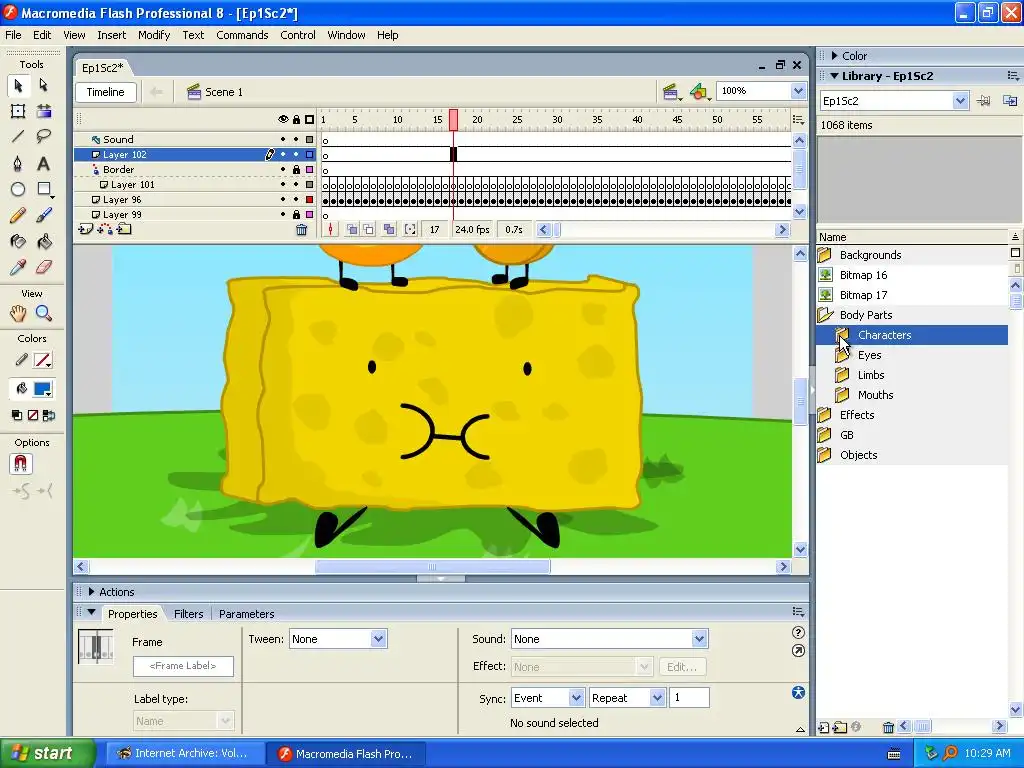Select the Oval tool
The height and width of the screenshot is (768, 1024).
[18, 189]
